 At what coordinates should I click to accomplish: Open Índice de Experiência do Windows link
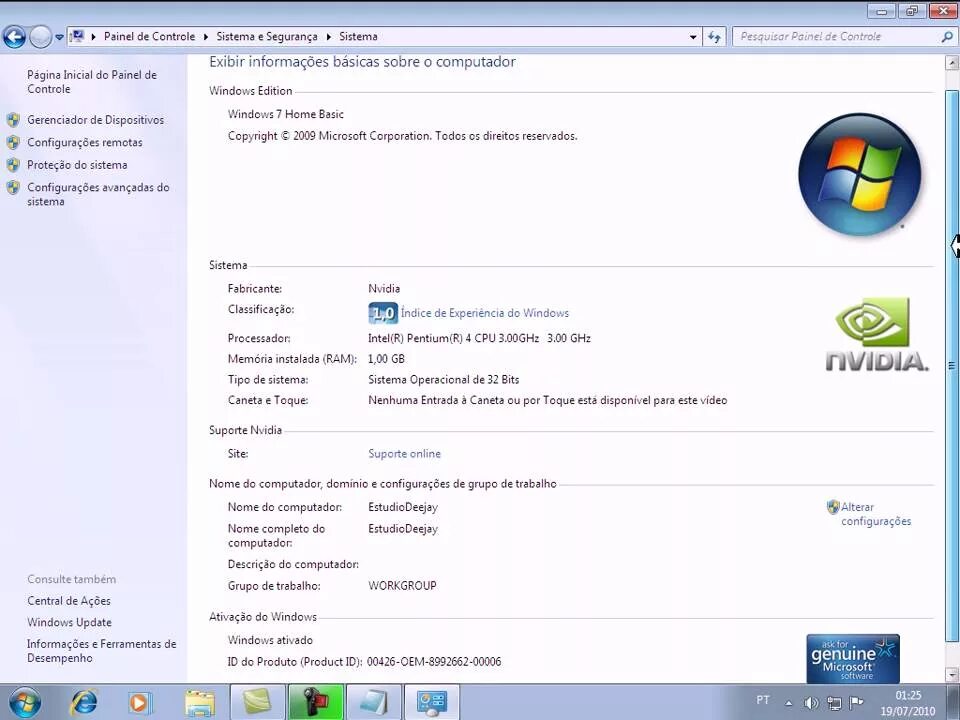pyautogui.click(x=485, y=313)
